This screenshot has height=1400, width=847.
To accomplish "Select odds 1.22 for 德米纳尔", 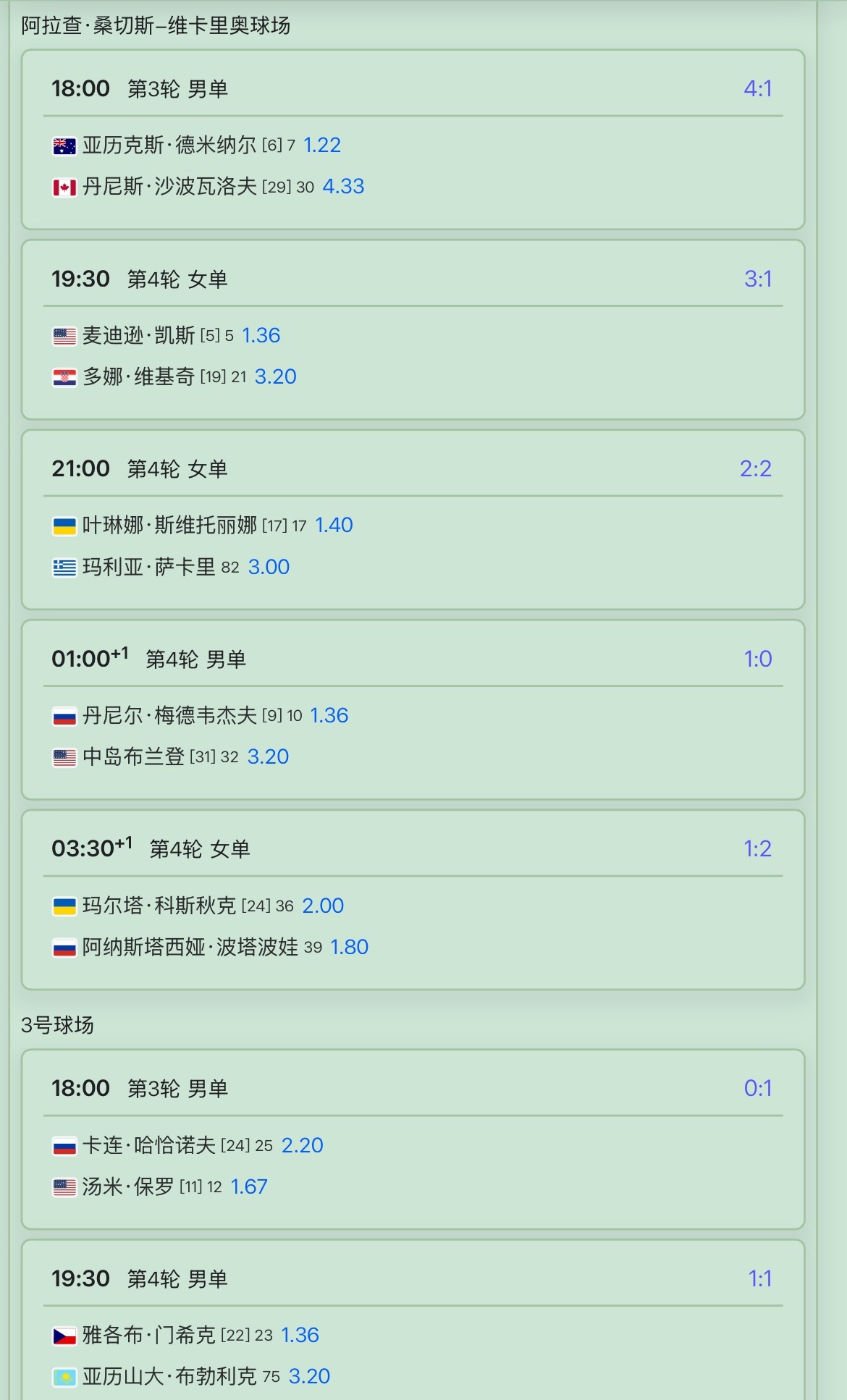I will (x=322, y=145).
